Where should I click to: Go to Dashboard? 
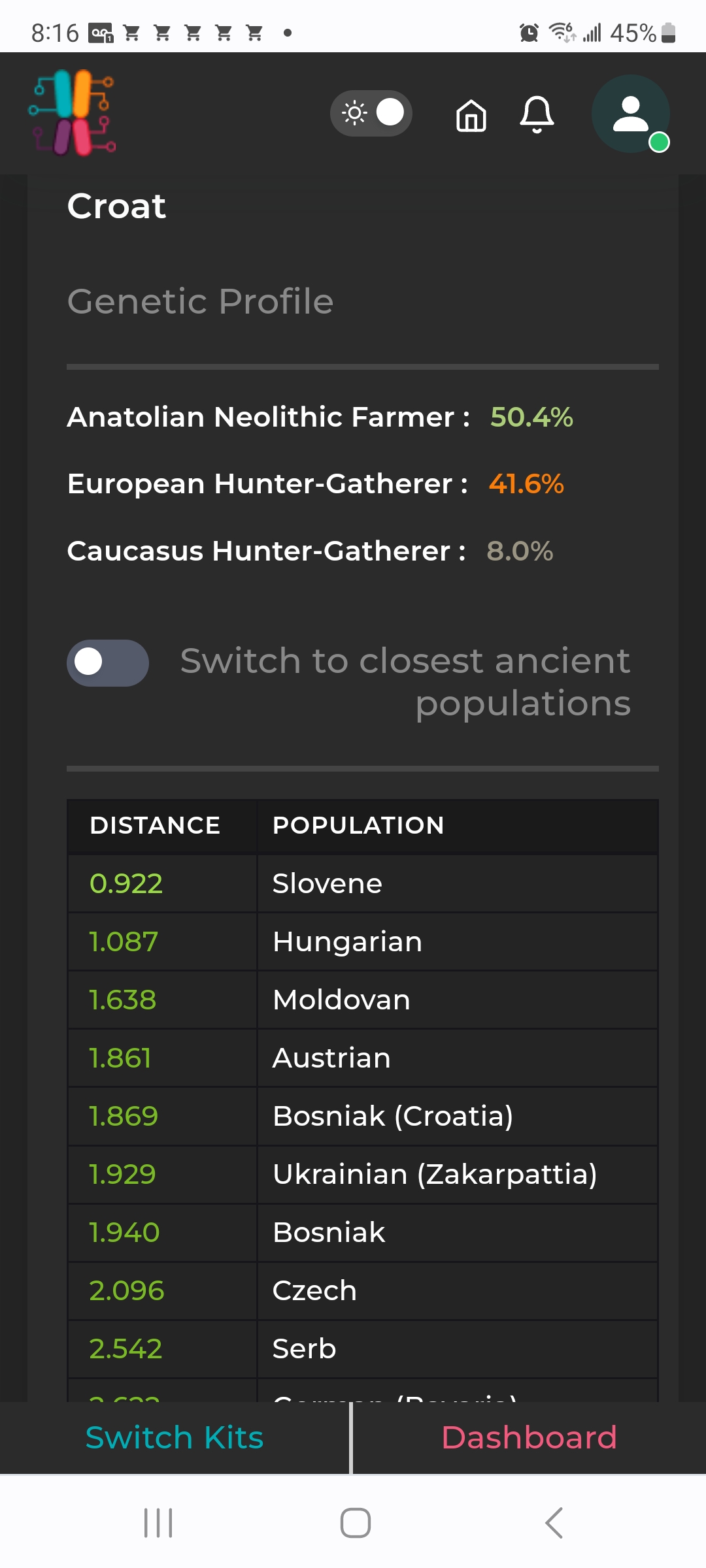[x=529, y=1437]
